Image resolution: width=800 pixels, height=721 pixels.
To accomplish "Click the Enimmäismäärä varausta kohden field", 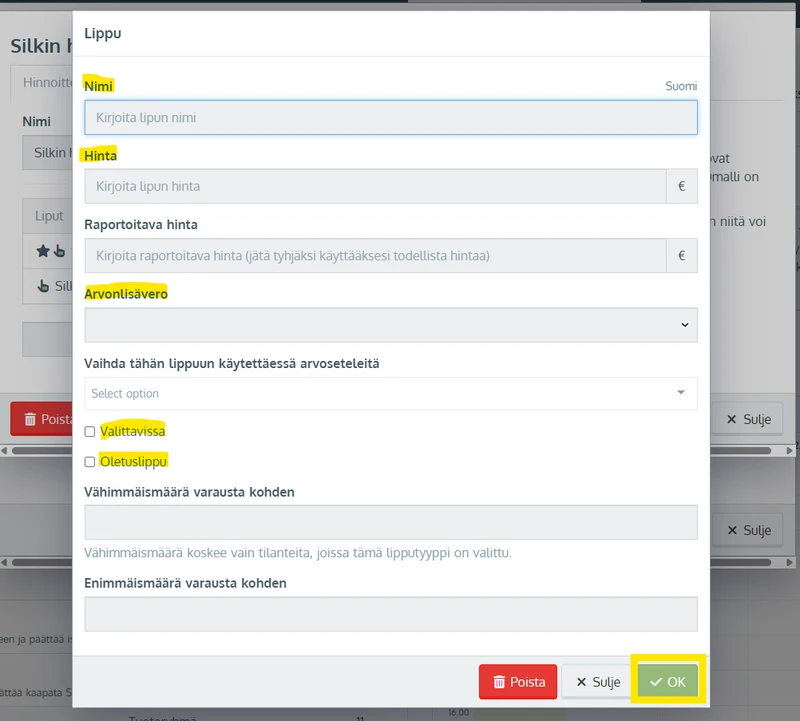I will coord(391,614).
